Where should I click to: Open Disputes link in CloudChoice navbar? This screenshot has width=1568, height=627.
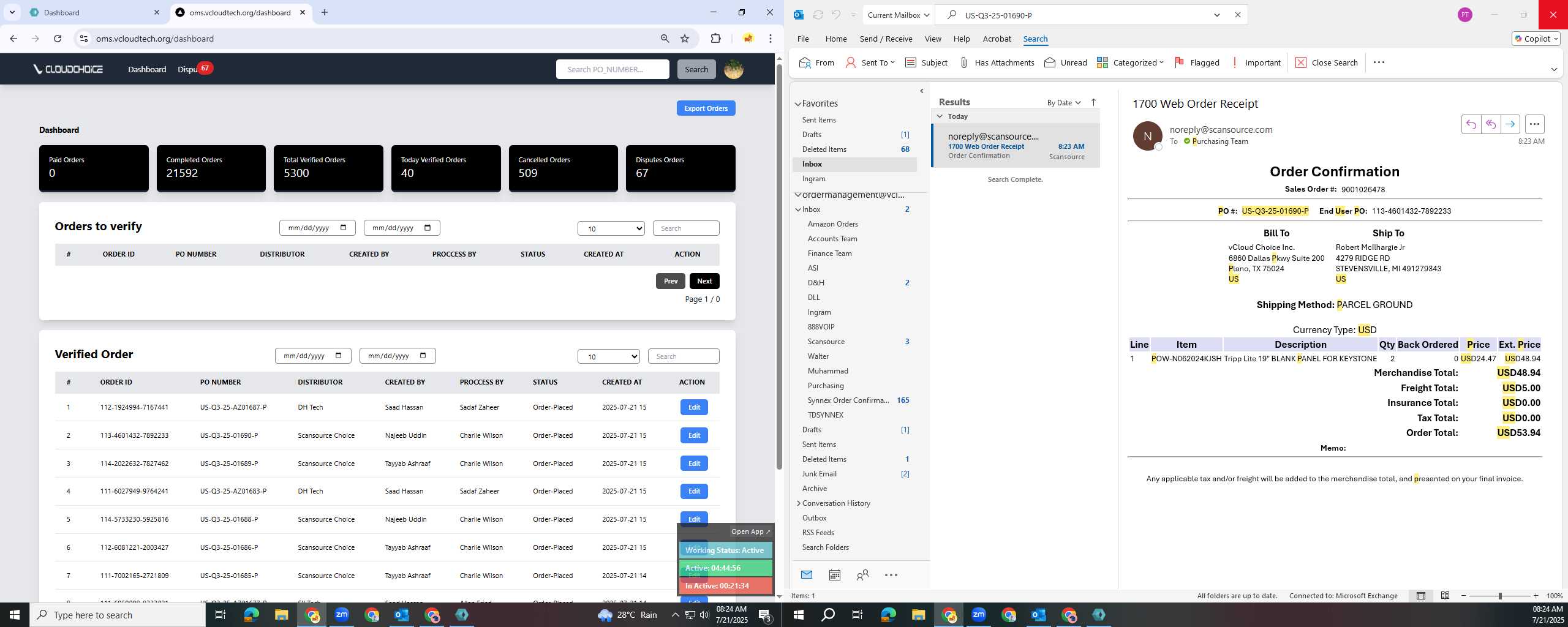(x=187, y=69)
